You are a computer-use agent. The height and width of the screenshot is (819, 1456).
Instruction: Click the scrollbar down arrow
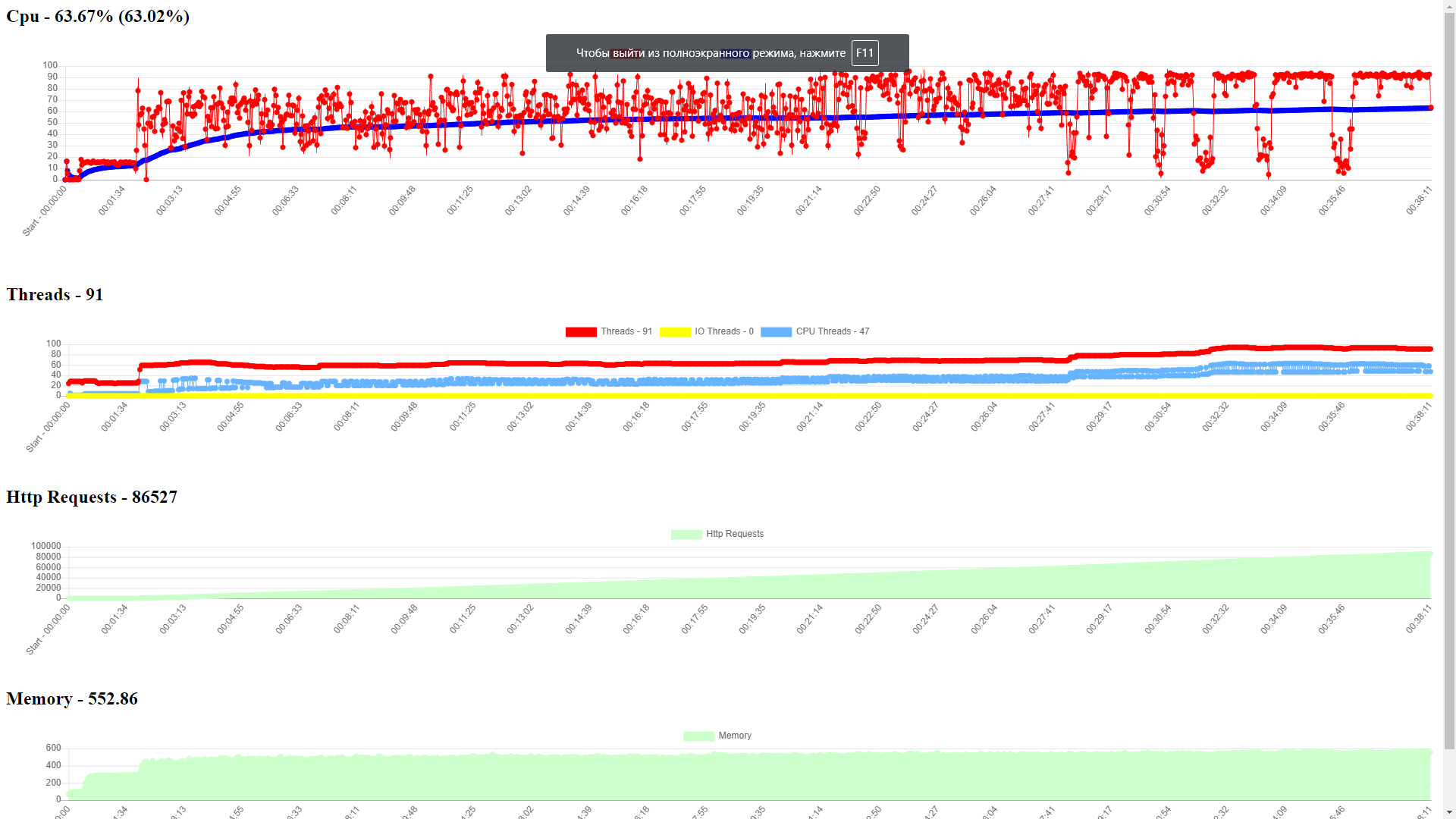coord(1451,812)
